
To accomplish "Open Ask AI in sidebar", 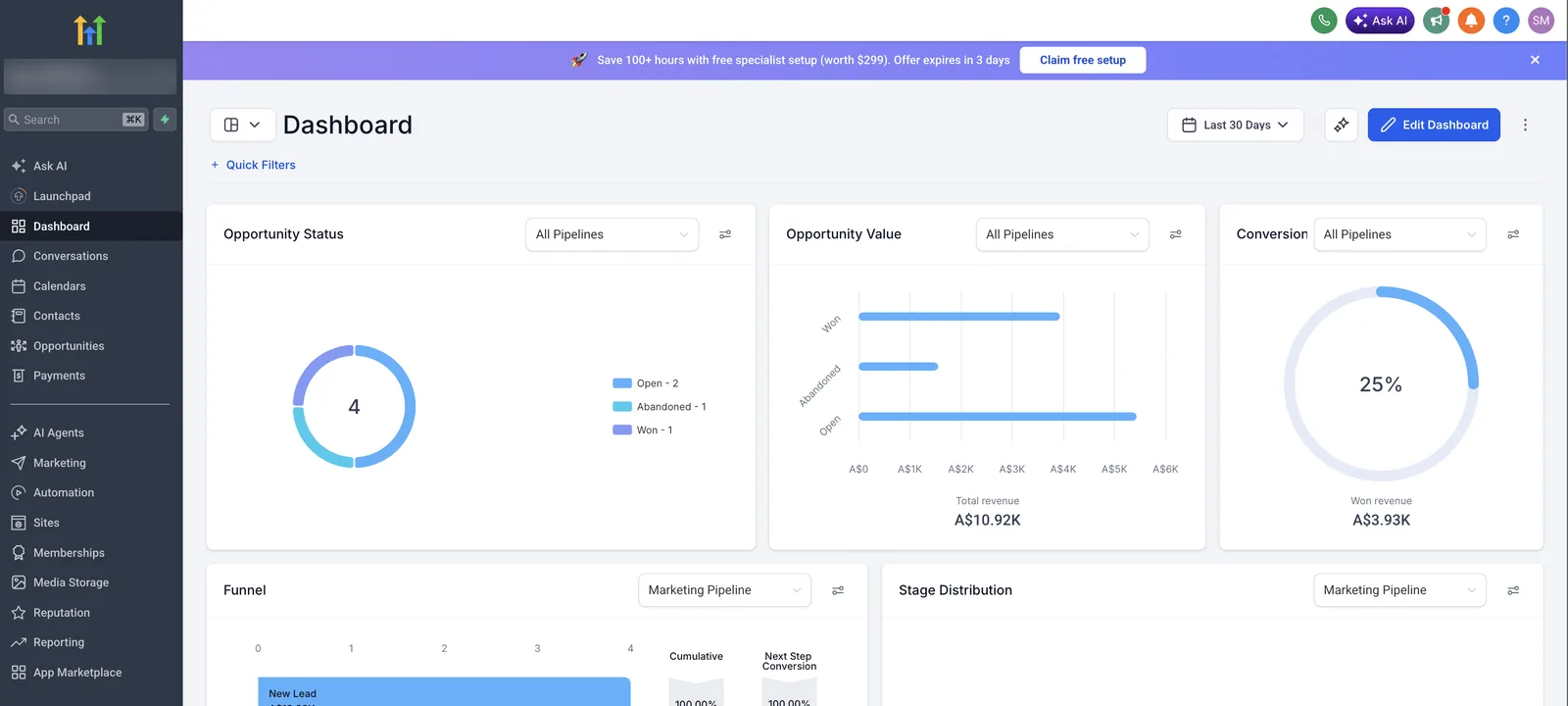I will click(91, 166).
